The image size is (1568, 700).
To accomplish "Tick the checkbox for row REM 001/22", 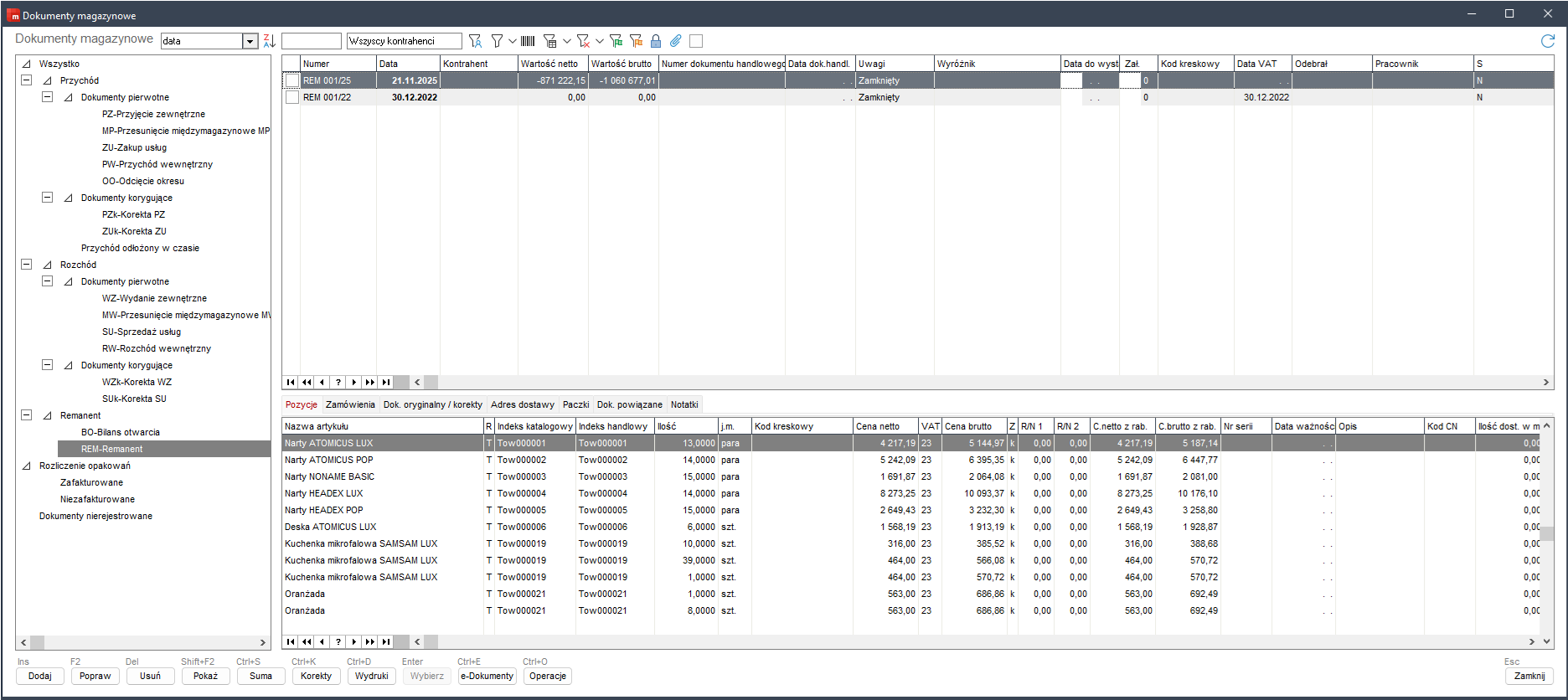I will tap(291, 98).
